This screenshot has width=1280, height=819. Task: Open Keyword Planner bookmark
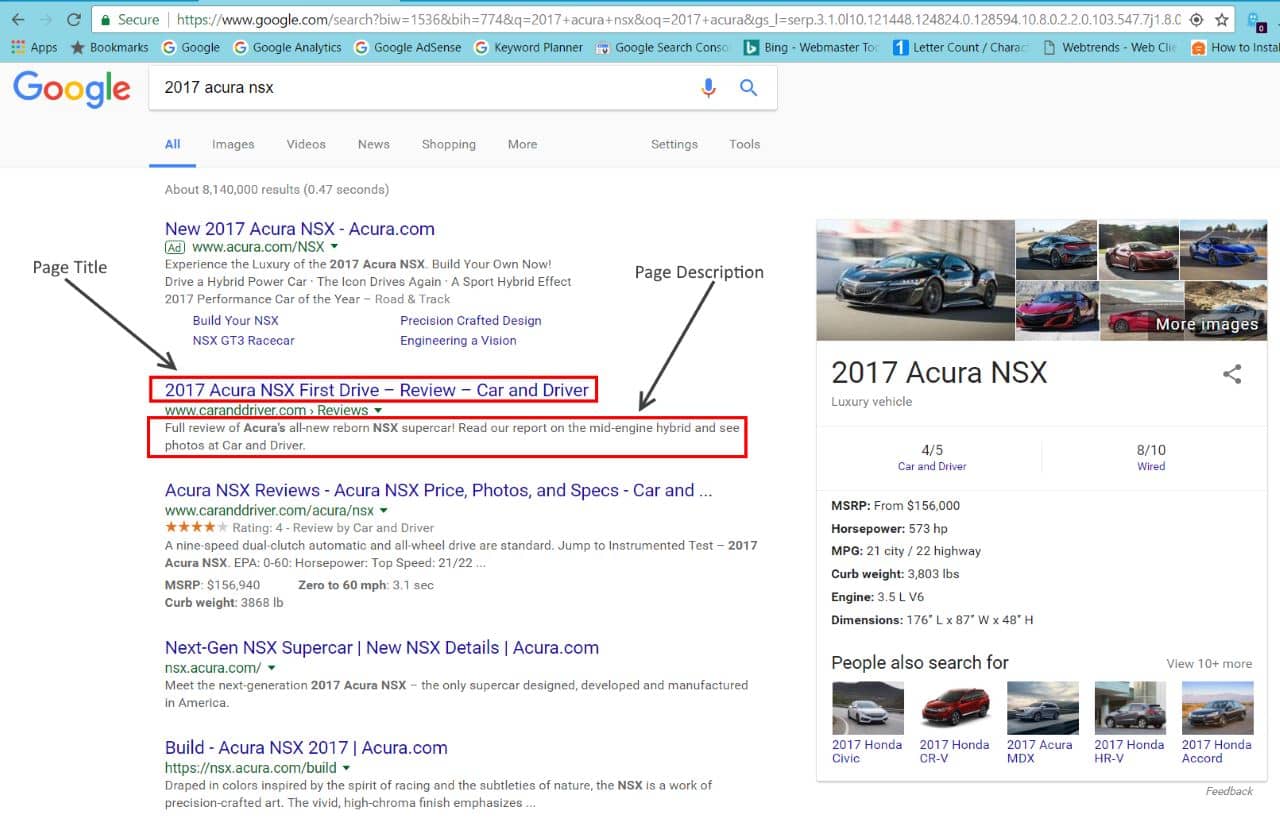tap(529, 47)
